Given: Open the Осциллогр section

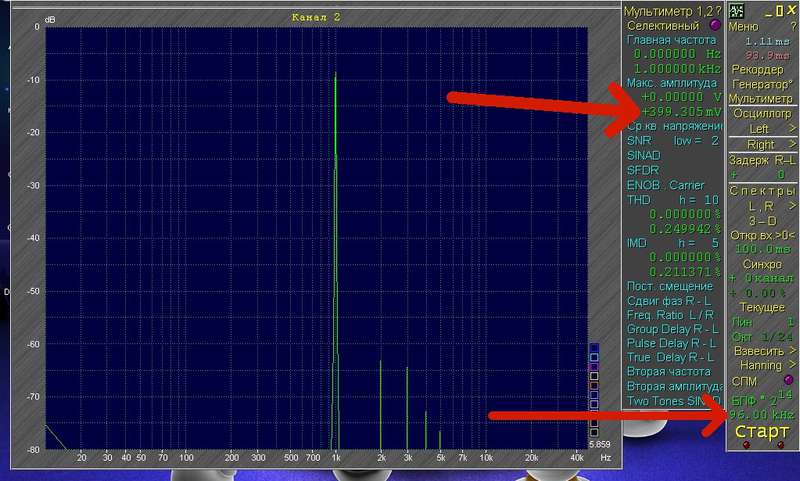Looking at the screenshot, I should [762, 113].
